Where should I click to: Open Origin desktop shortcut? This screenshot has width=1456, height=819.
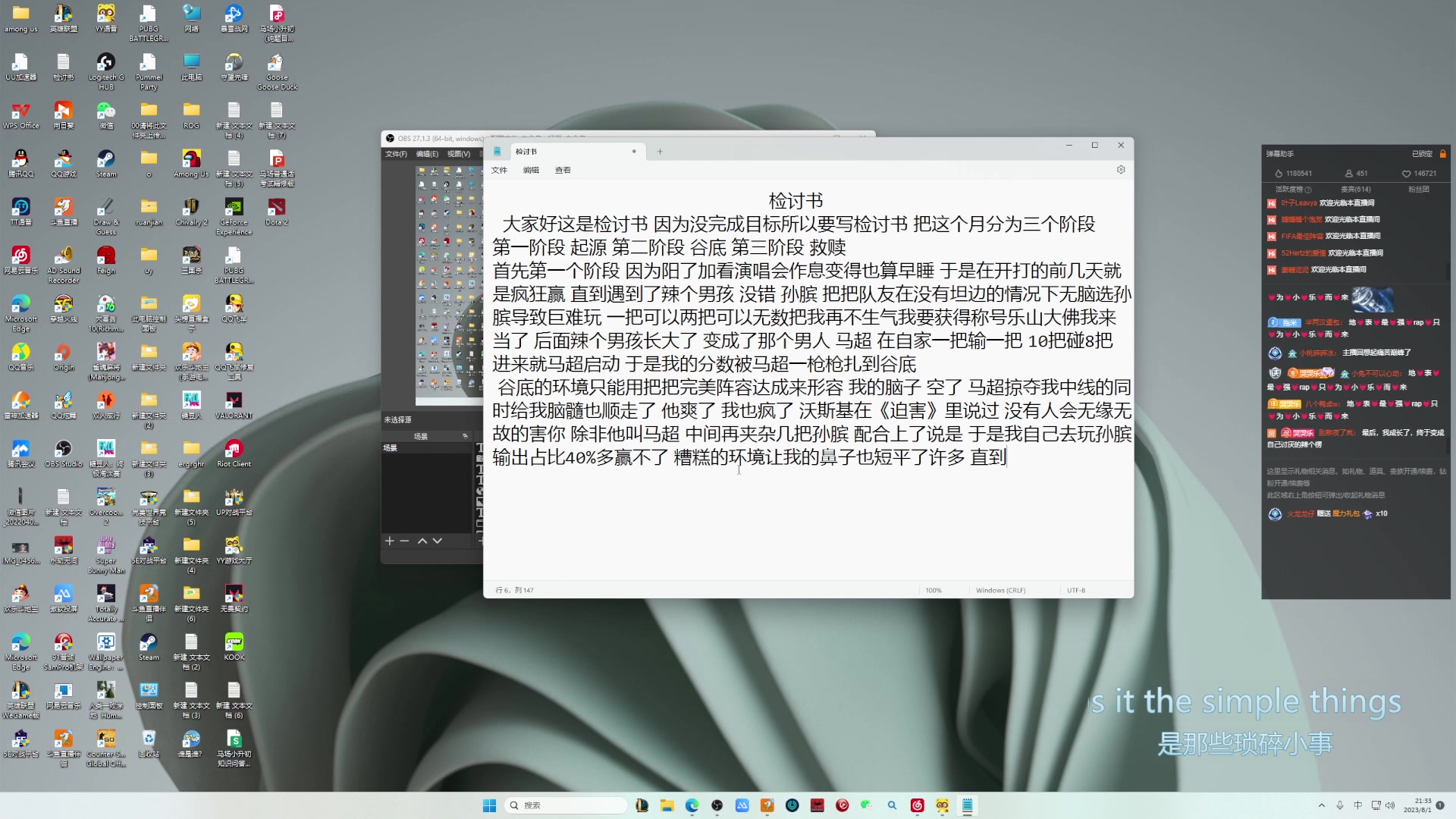tap(64, 356)
